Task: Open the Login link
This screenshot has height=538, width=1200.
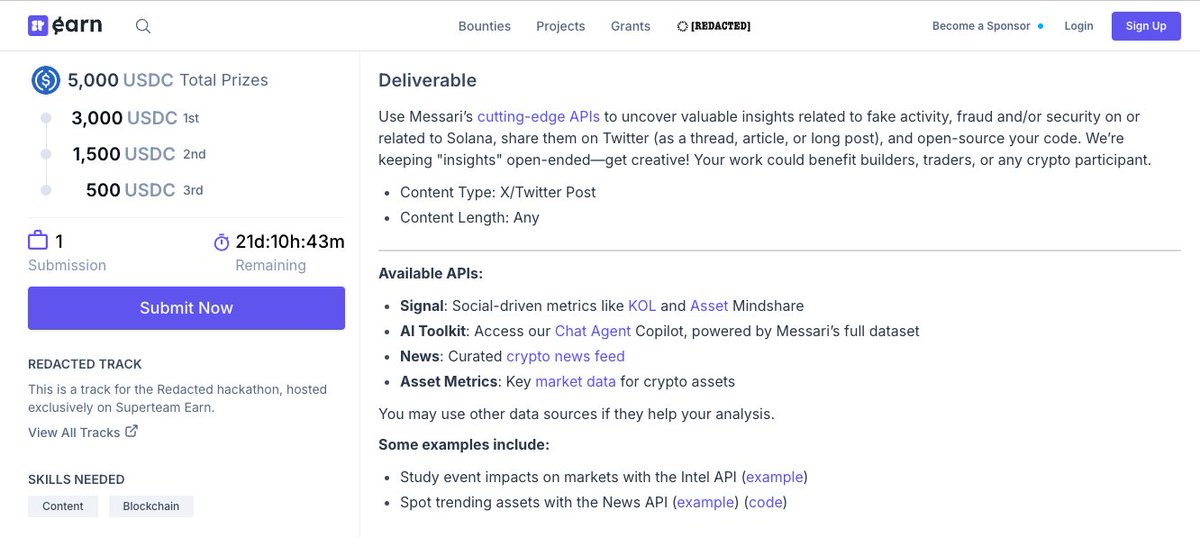Action: [1079, 26]
